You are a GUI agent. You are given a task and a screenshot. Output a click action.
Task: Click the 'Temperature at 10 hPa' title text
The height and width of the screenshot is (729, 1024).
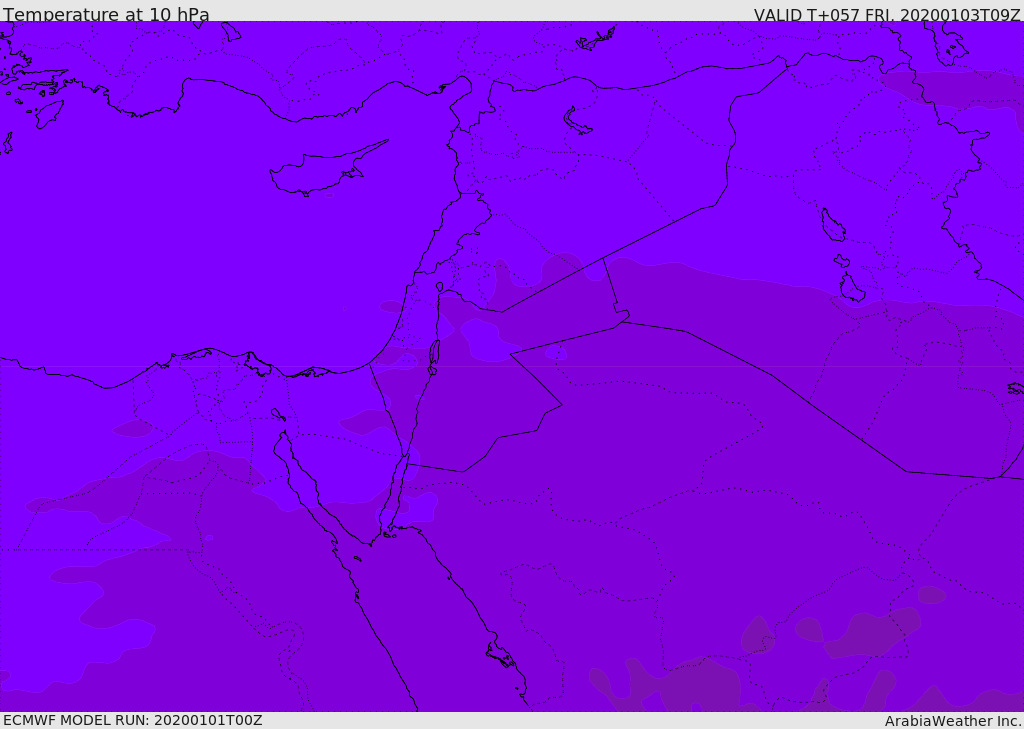point(106,14)
